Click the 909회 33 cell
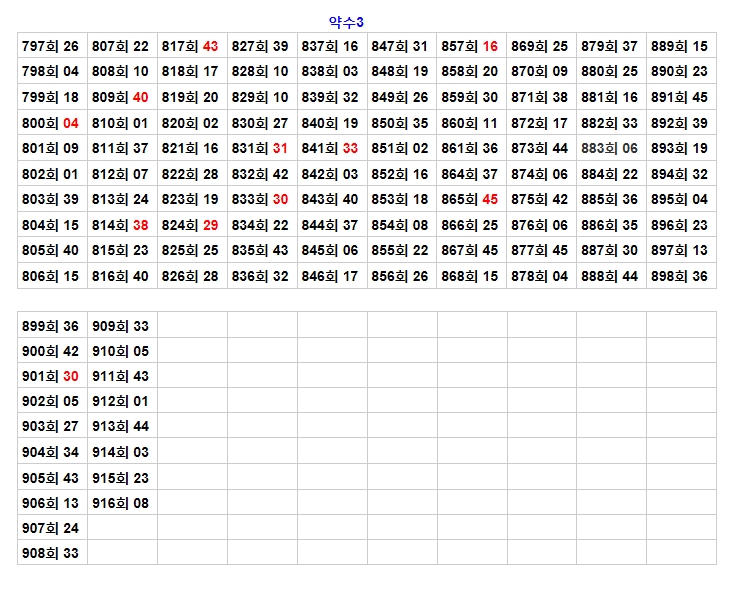745x598 pixels. point(121,325)
